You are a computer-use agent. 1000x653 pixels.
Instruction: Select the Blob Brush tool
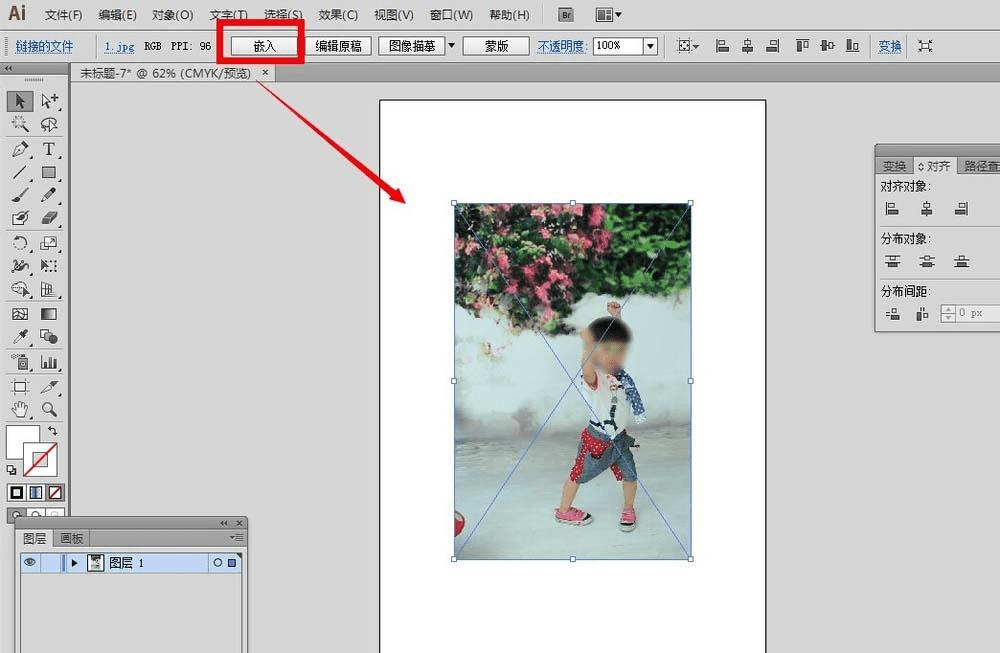click(20, 218)
